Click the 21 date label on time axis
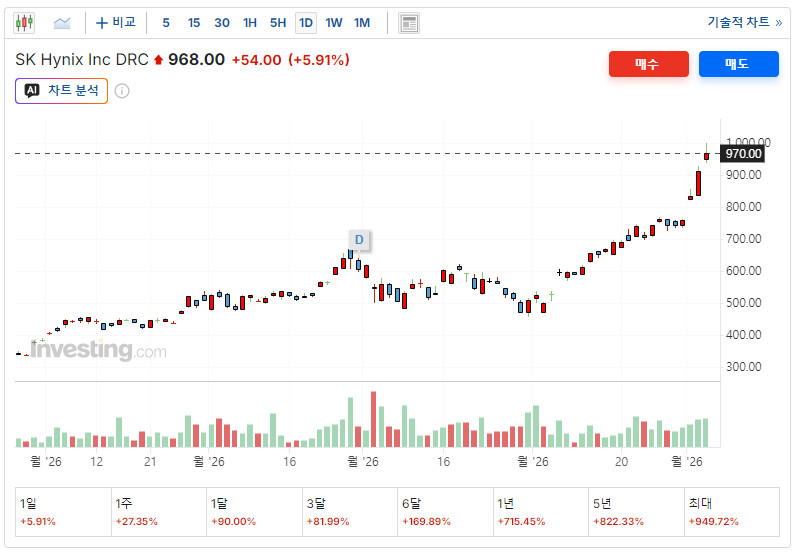This screenshot has height=552, width=794. coord(150,462)
